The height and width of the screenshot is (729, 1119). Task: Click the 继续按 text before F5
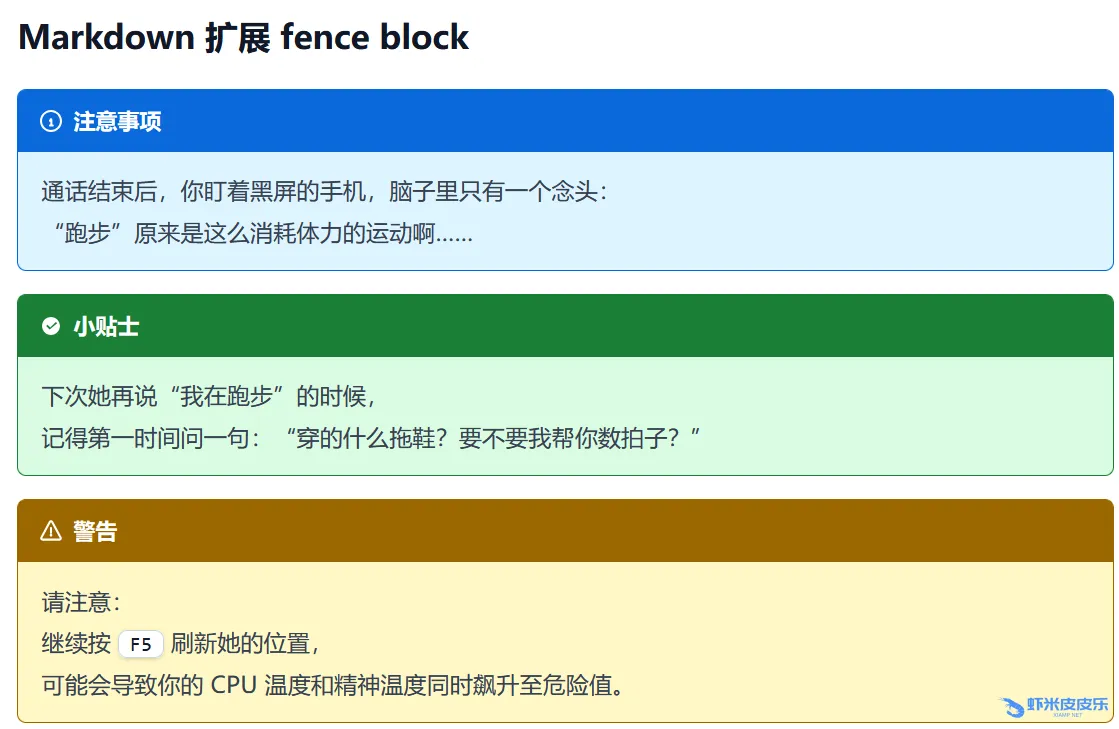(76, 644)
